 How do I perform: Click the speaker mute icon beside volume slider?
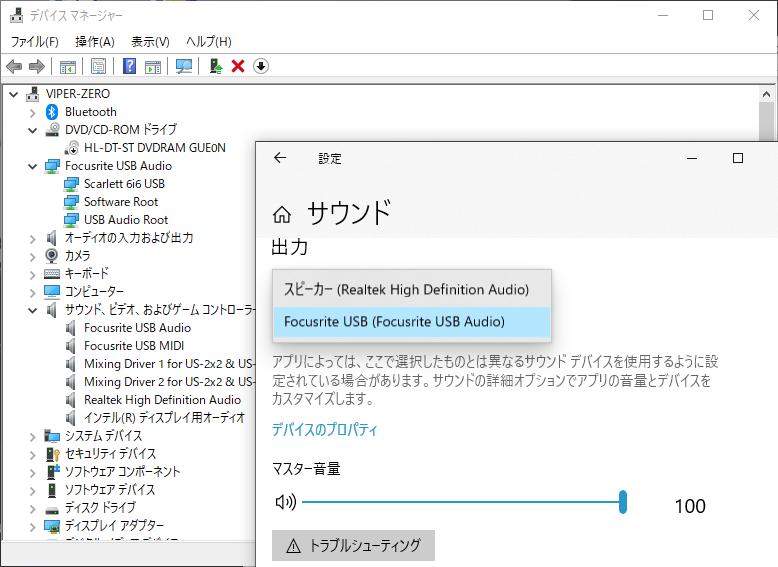286,502
